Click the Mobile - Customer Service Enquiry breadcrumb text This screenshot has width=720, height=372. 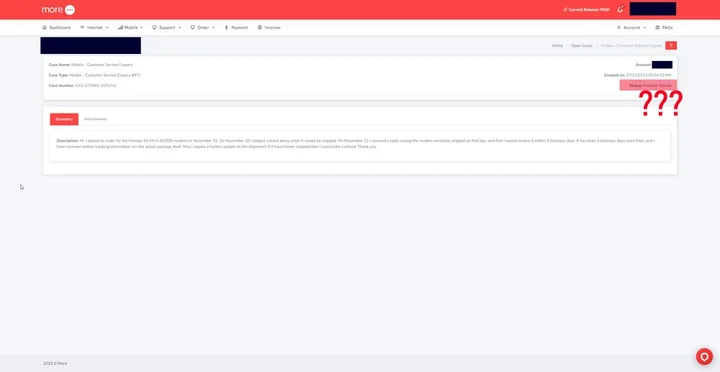point(631,46)
